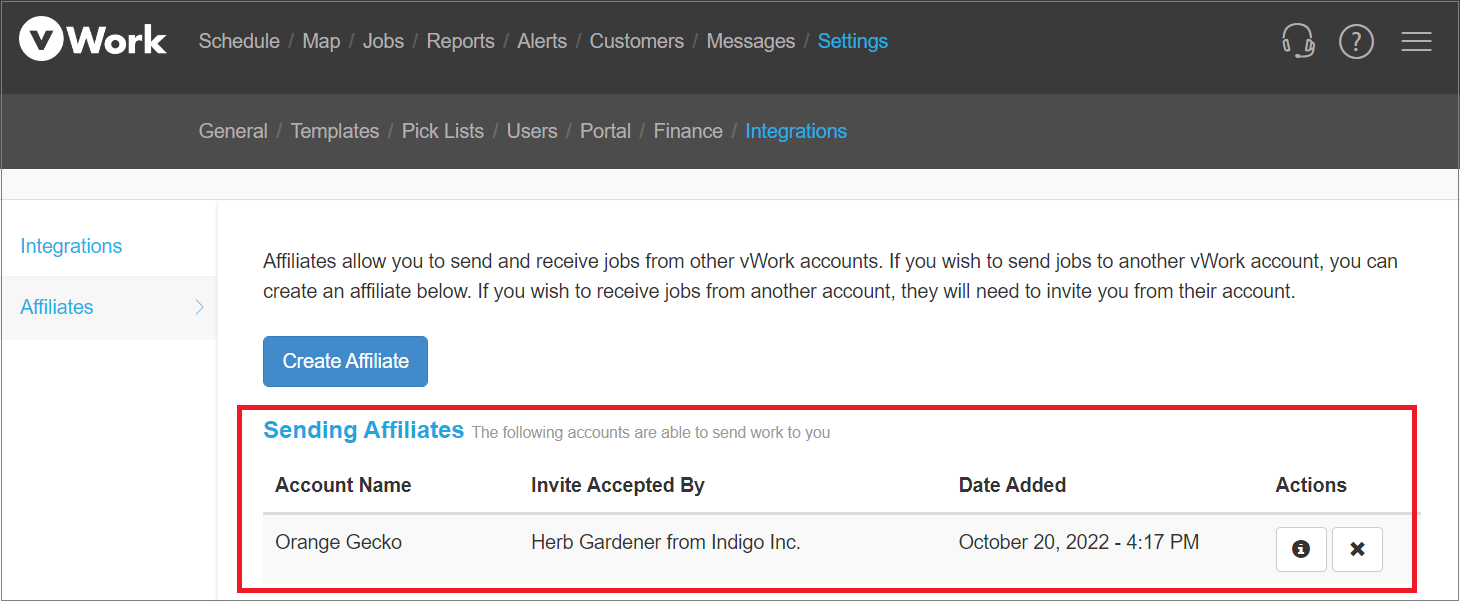Viewport: 1460px width, 602px height.
Task: Open the hamburger menu icon
Action: 1416,41
